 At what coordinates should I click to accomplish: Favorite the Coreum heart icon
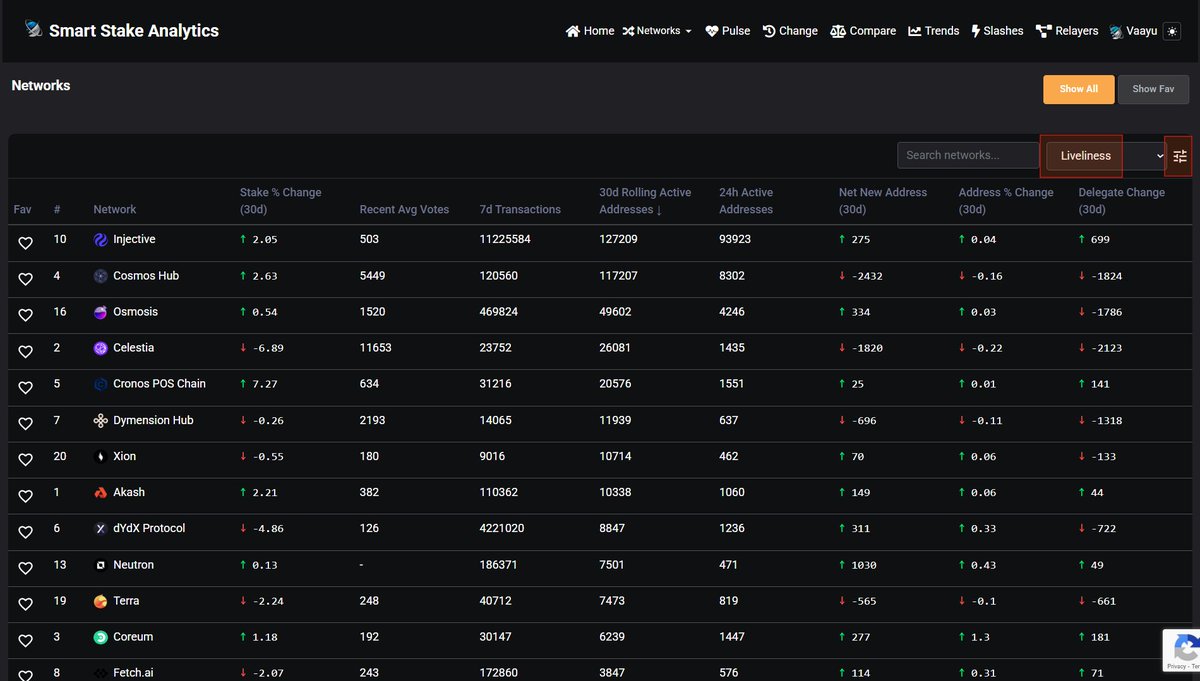click(x=26, y=640)
